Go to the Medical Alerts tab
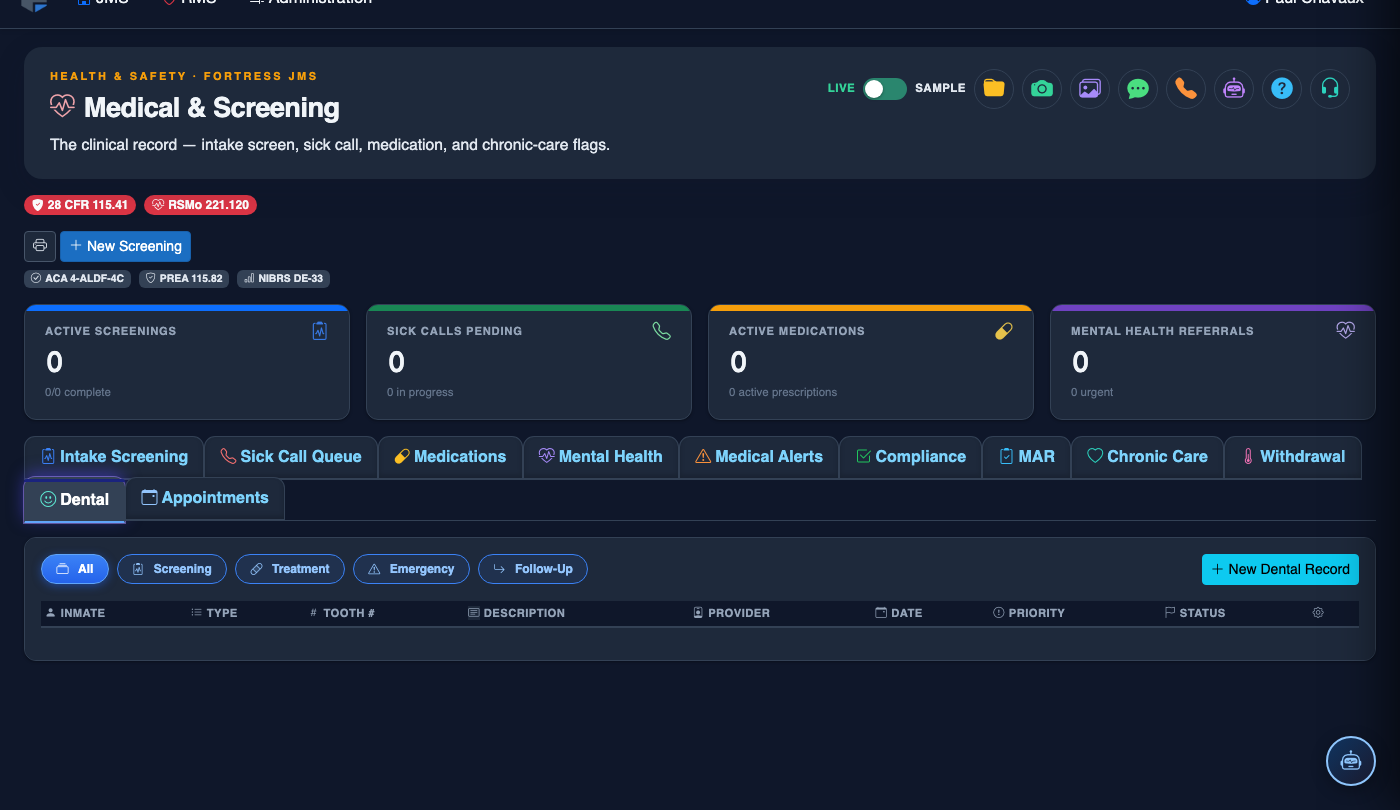Screen dimensions: 1400x810 pyautogui.click(x=759, y=457)
